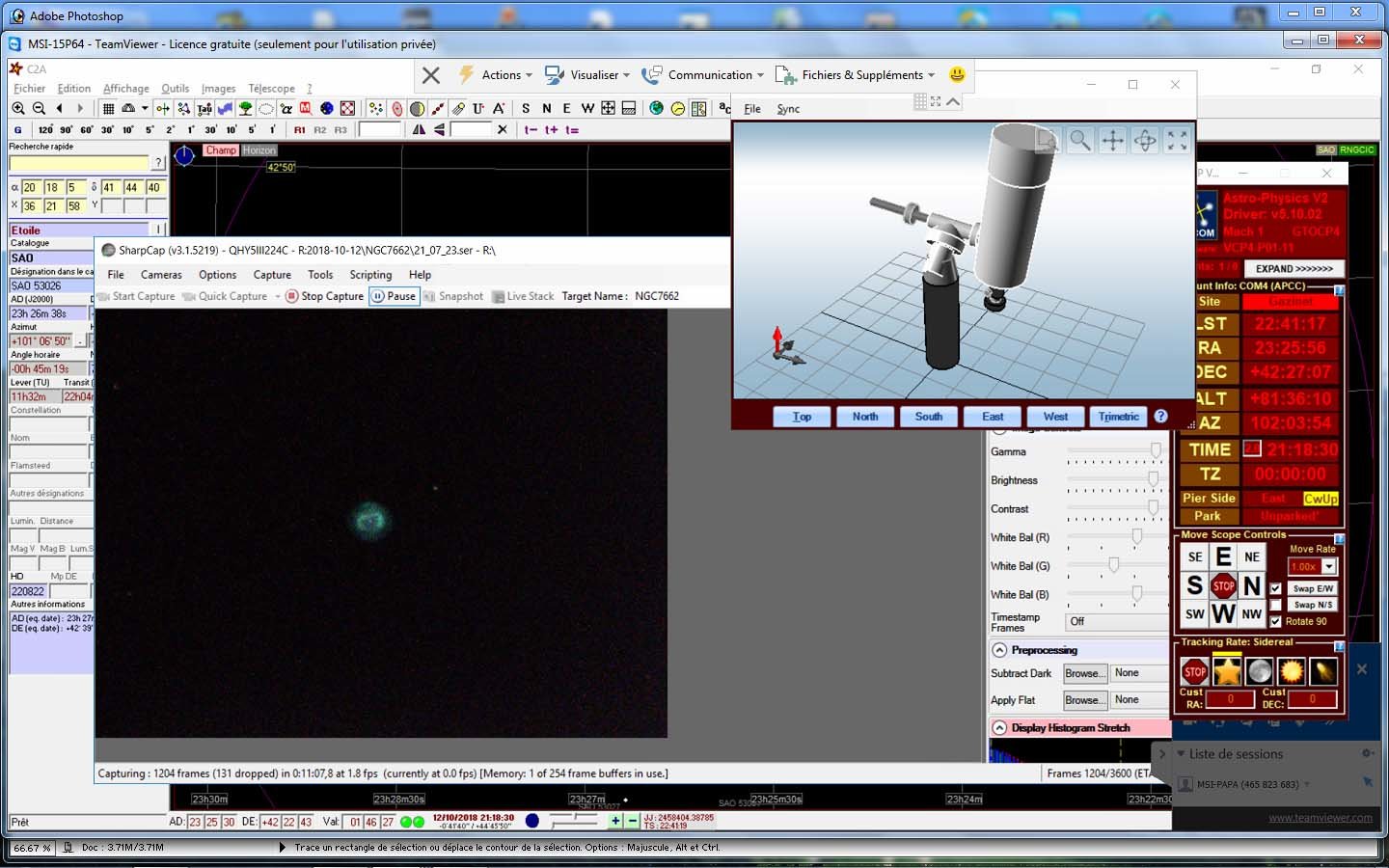The width and height of the screenshot is (1389, 868).
Task: Click the magnifier zoom icon in 3D view
Action: pyautogui.click(x=1080, y=141)
